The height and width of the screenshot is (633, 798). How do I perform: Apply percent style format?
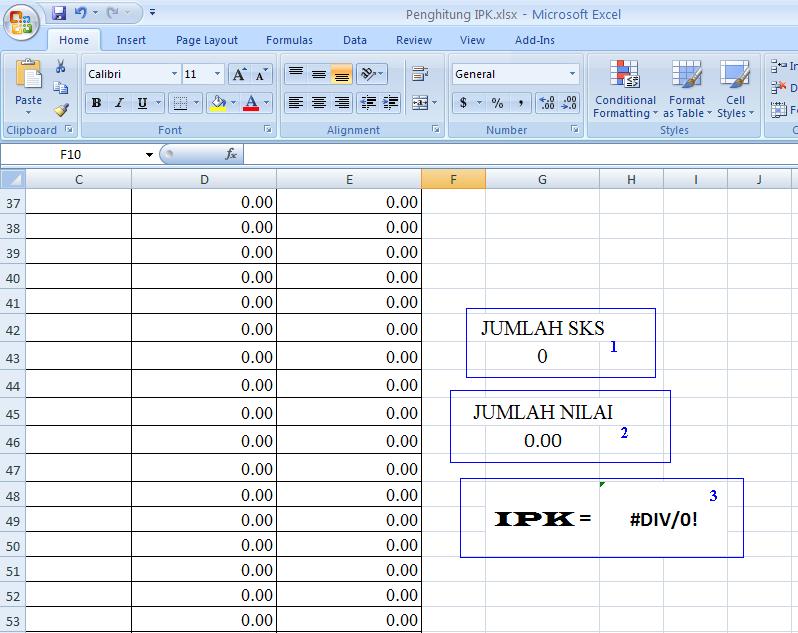pos(497,103)
